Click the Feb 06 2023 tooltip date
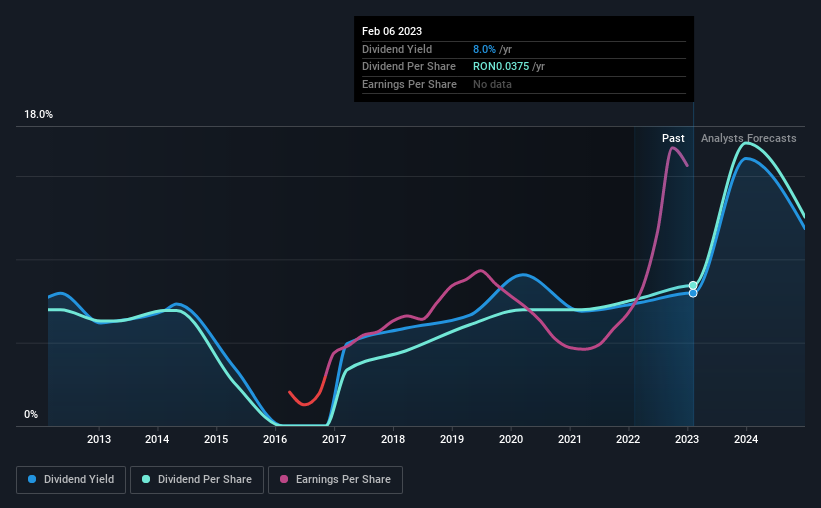Screen dimensions: 821x508 392,31
